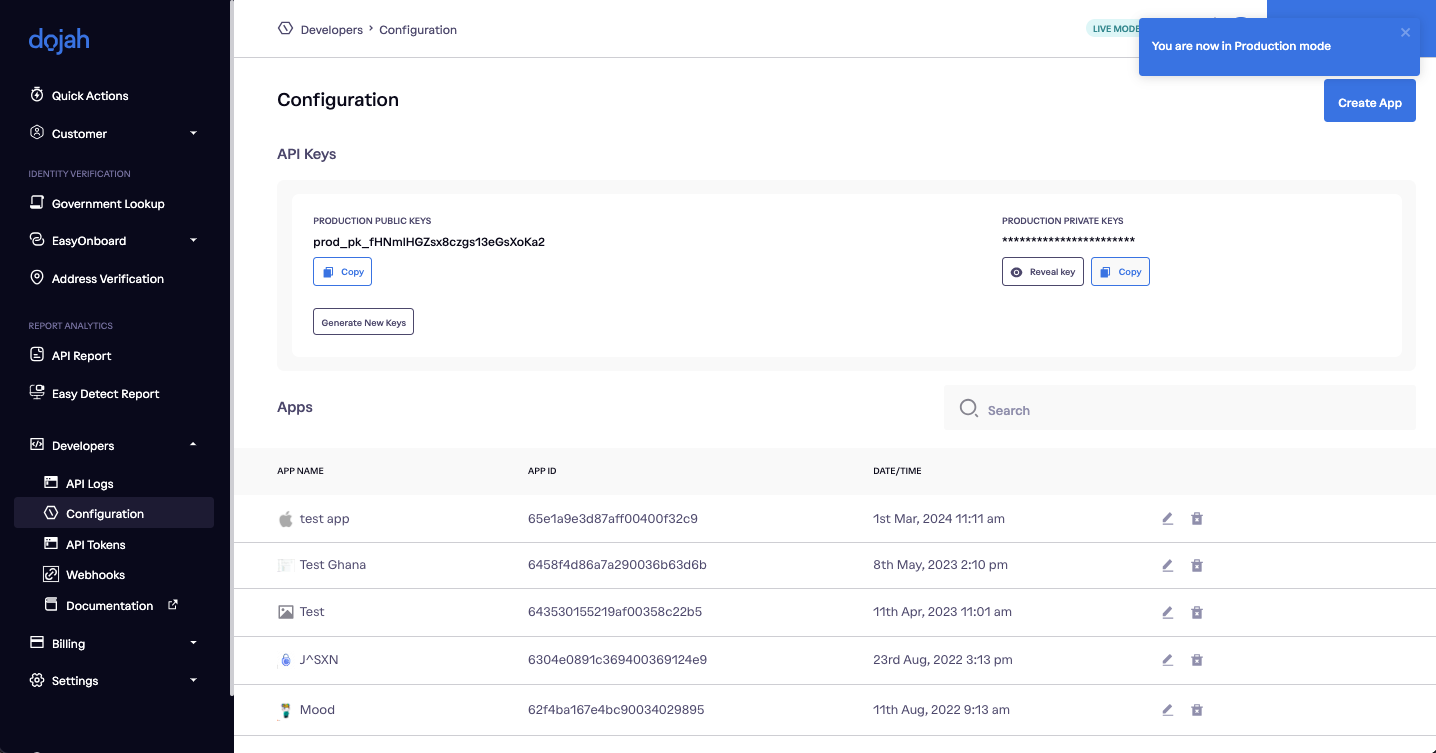Click the API Logs window icon
Screen dimensions: 1436x753
pos(51,482)
